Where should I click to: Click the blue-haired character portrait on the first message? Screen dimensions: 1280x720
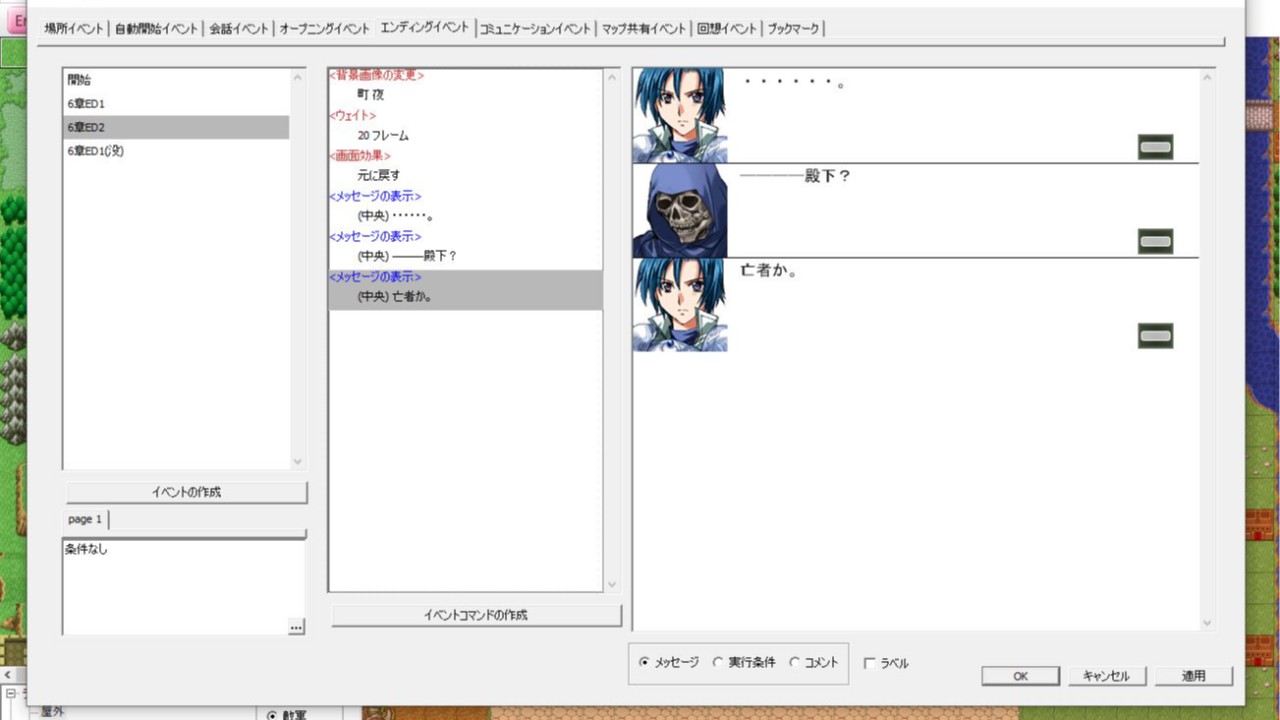[680, 112]
